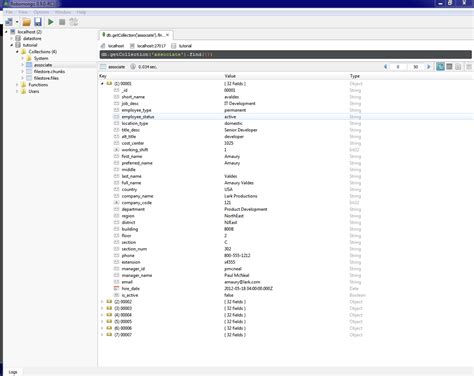Image resolution: width=474 pixels, height=376 pixels.
Task: Open the Logs panel button
Action: 13,372
